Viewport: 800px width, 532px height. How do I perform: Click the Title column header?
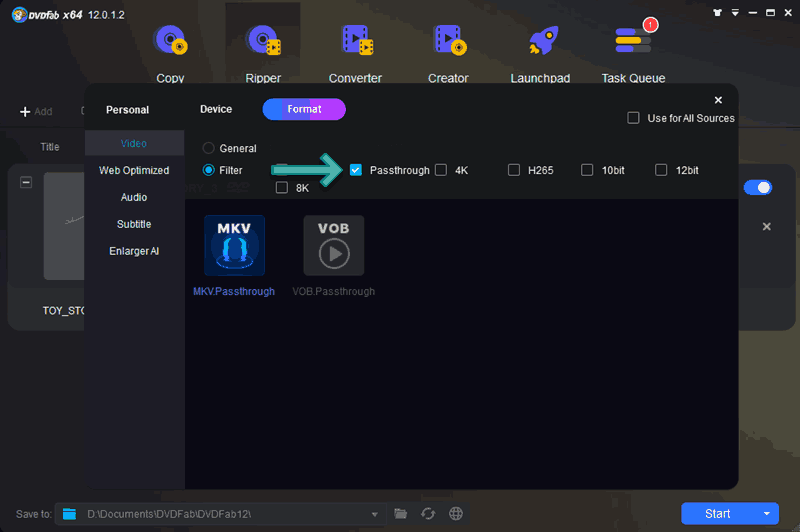click(50, 147)
